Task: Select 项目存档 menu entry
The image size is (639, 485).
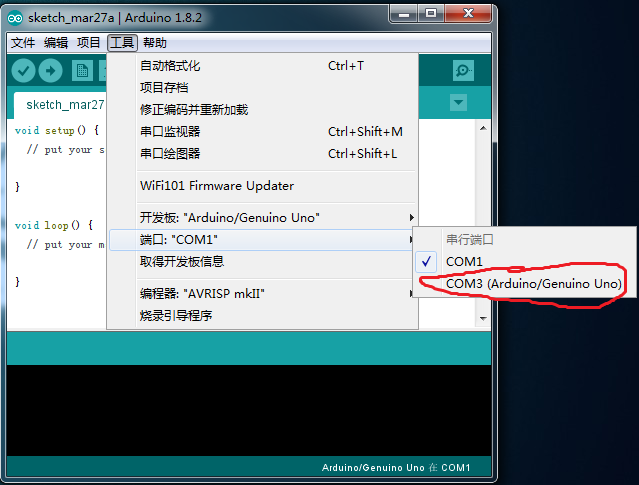Action: (x=262, y=88)
